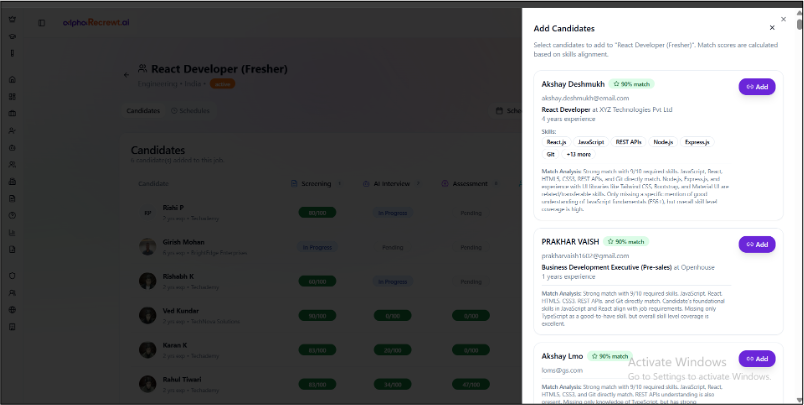
Task: Add PRAKHAR VAISH to the job
Action: (757, 245)
